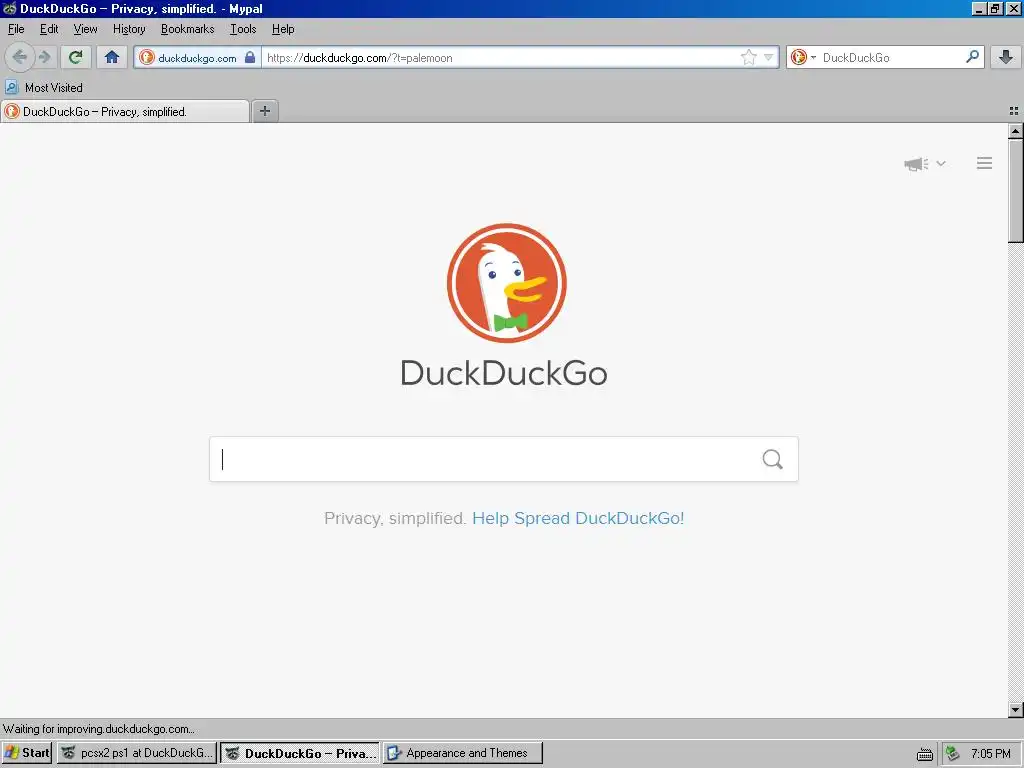The height and width of the screenshot is (768, 1024).
Task: Bookmark this page with the star icon
Action: (x=748, y=57)
